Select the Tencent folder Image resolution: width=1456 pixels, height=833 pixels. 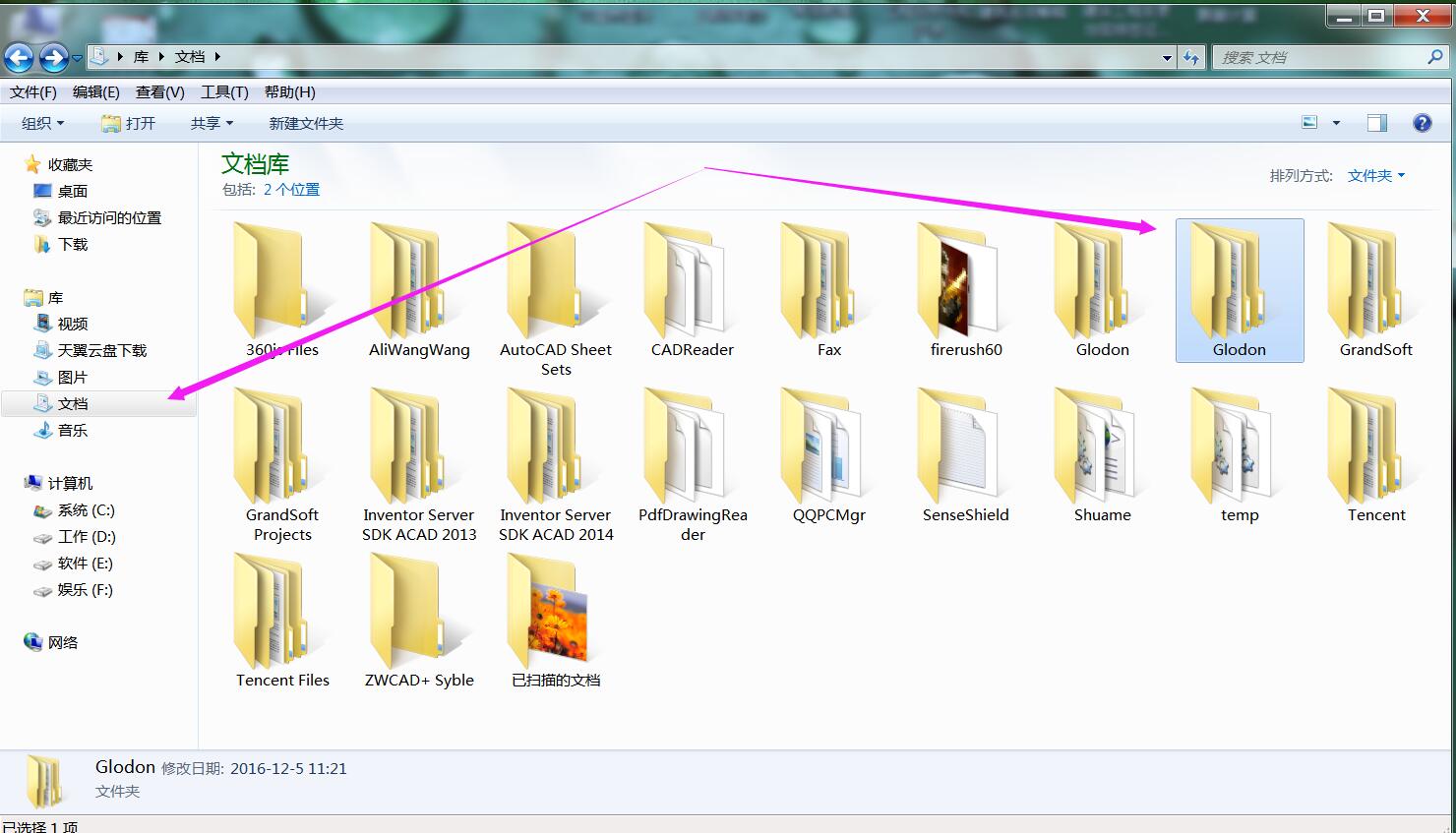[1376, 455]
